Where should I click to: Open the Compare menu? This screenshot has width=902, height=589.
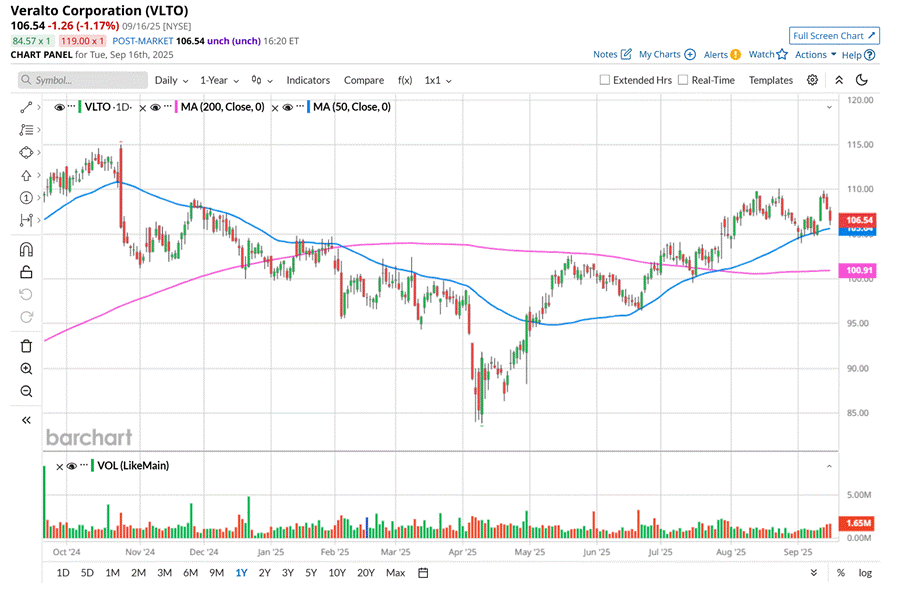point(364,81)
